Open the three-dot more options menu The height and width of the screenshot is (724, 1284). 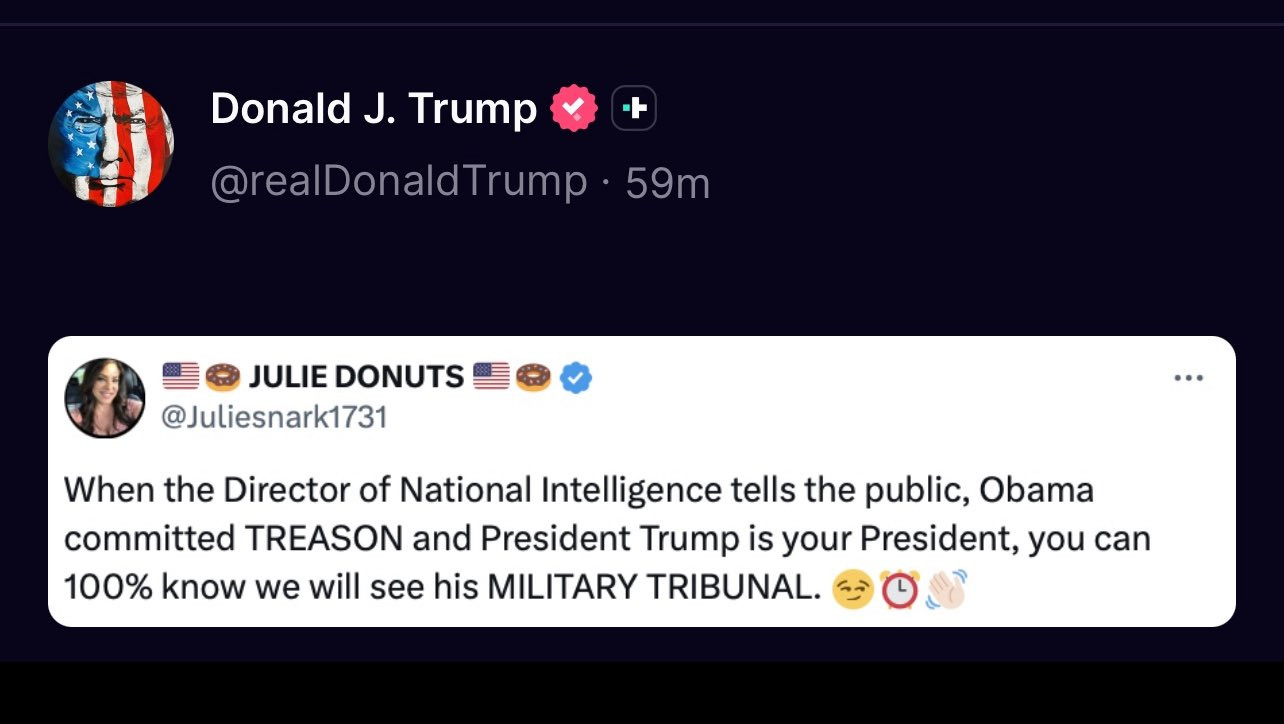pos(1189,378)
